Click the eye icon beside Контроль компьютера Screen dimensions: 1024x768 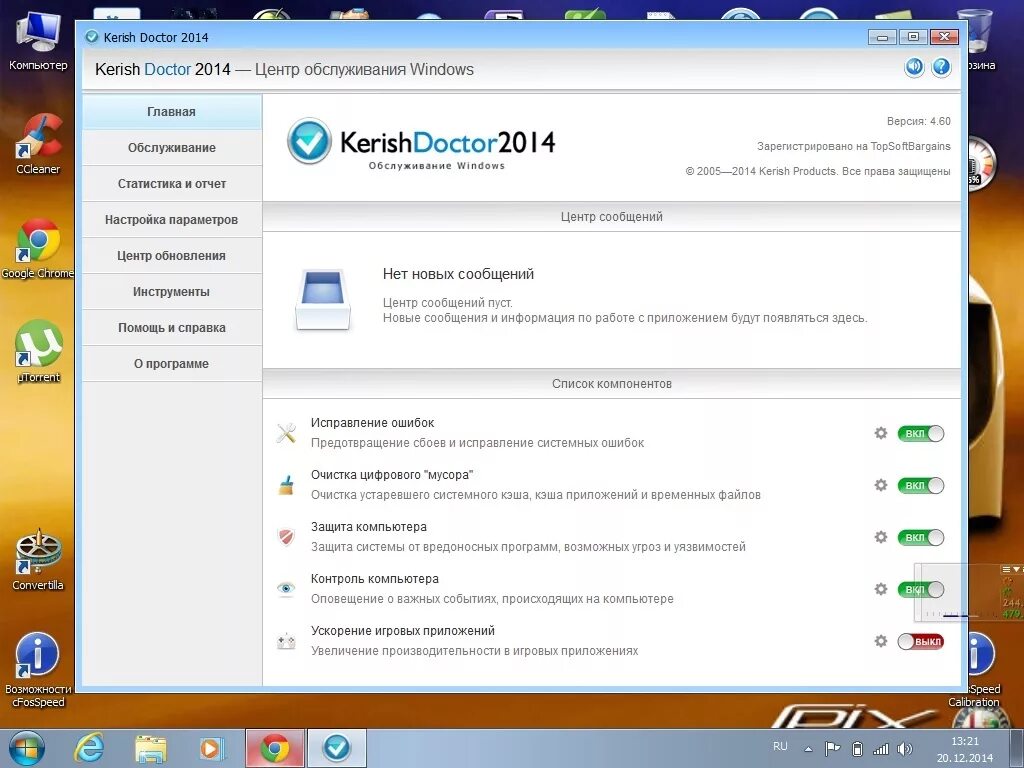tap(286, 589)
